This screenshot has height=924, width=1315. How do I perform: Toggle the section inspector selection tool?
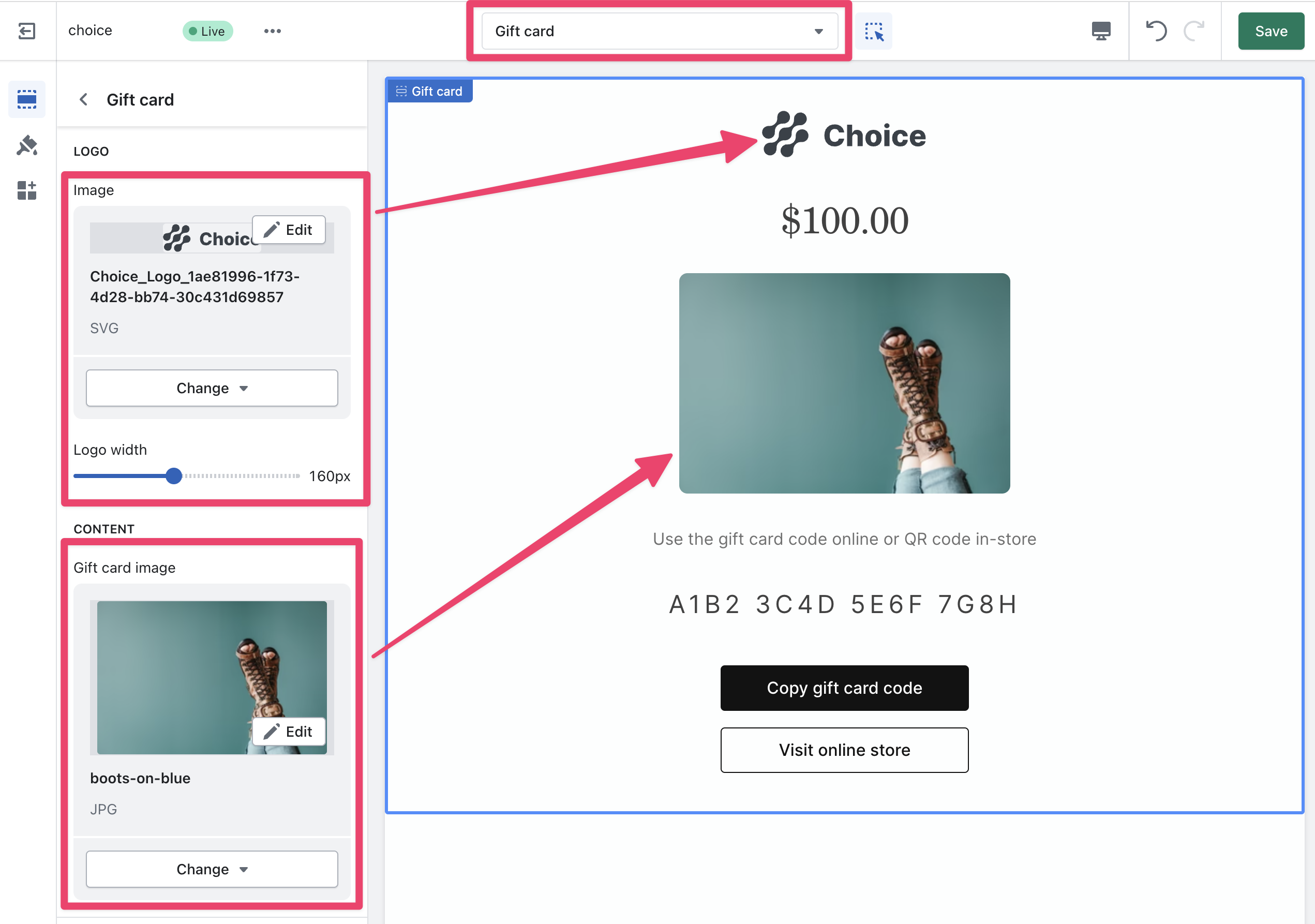click(x=873, y=31)
